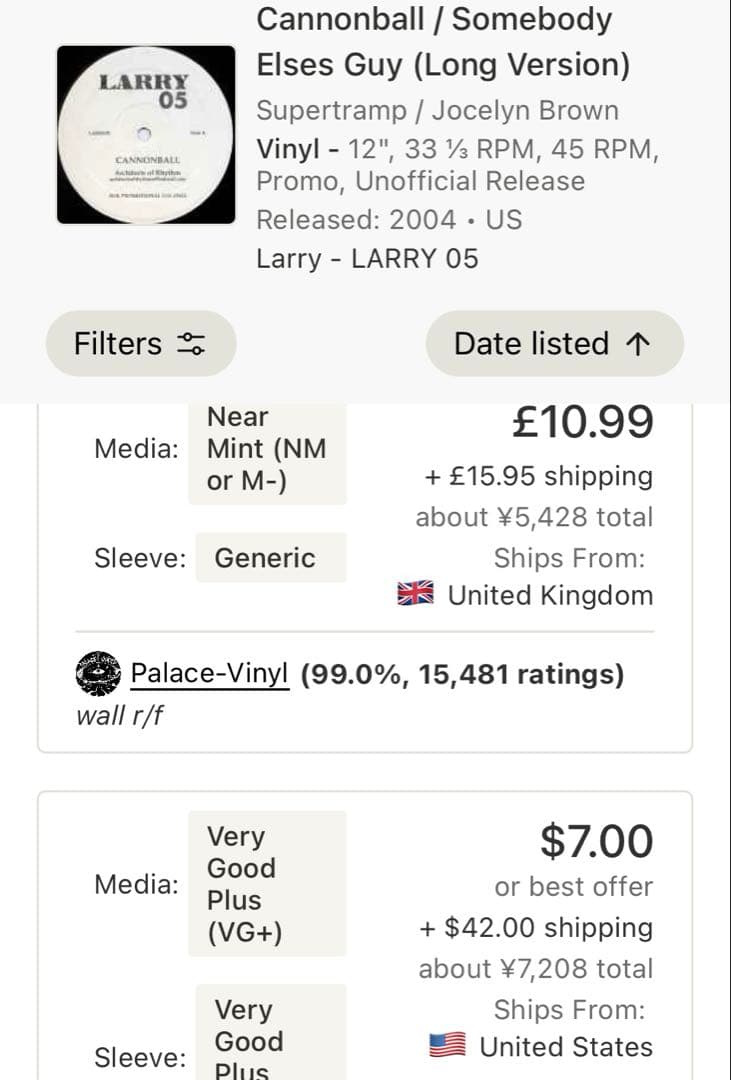
Task: Open Palace-Vinyl seller profile link
Action: (x=210, y=674)
